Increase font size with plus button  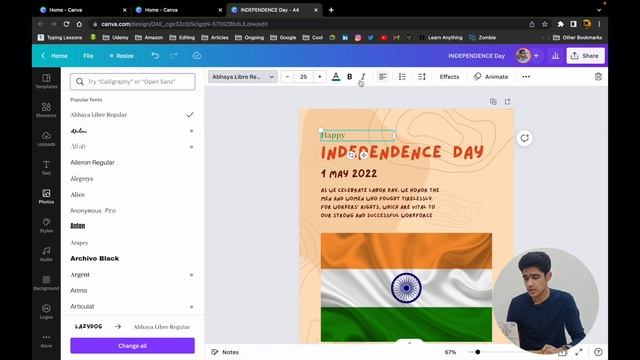point(320,77)
